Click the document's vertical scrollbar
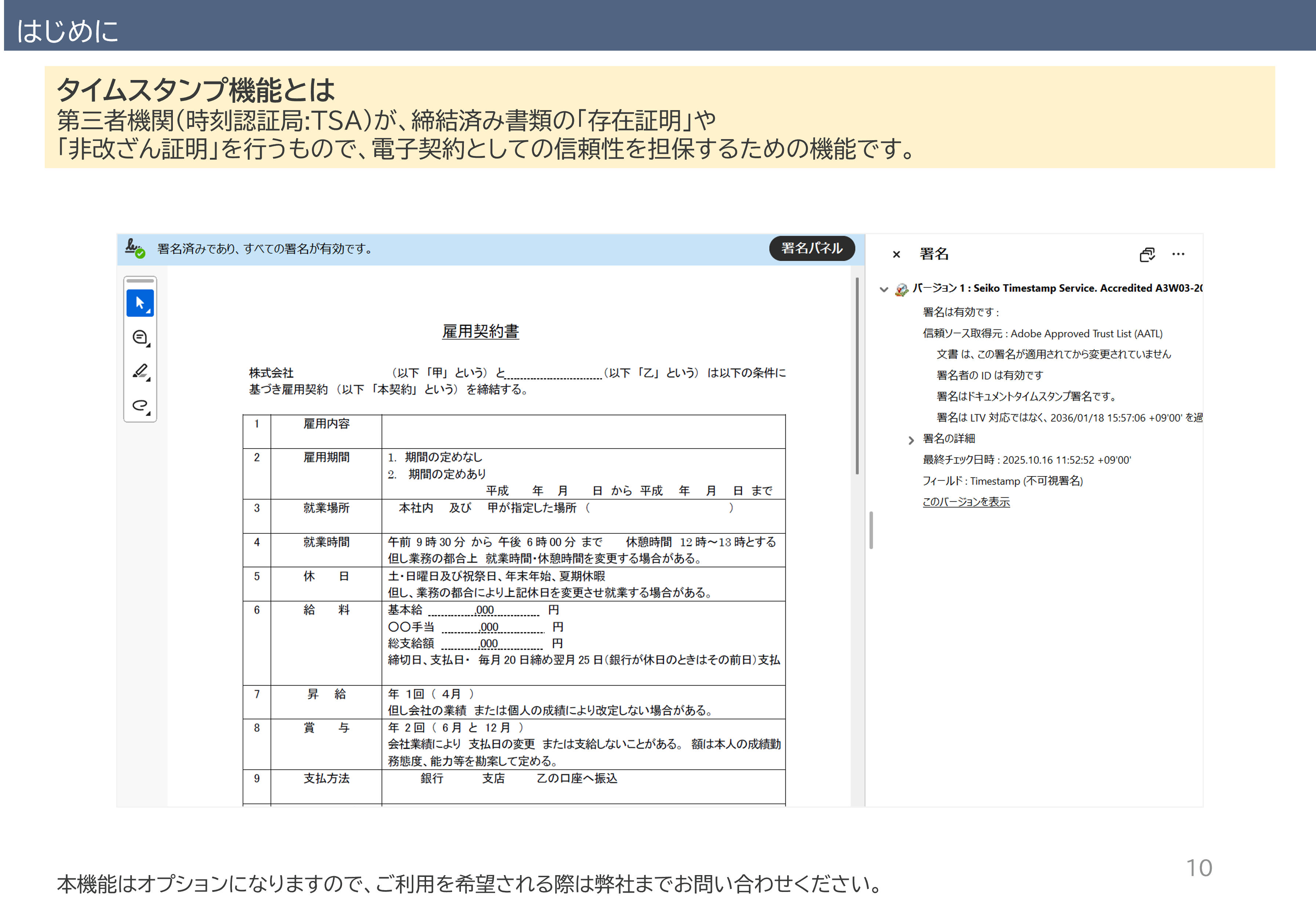The height and width of the screenshot is (907, 1316). pos(857,375)
